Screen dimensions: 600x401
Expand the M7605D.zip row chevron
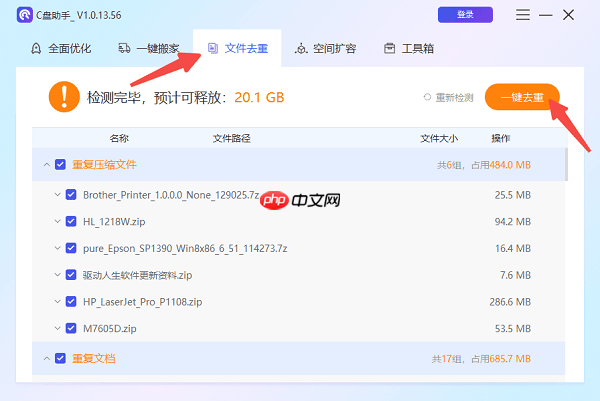point(57,328)
